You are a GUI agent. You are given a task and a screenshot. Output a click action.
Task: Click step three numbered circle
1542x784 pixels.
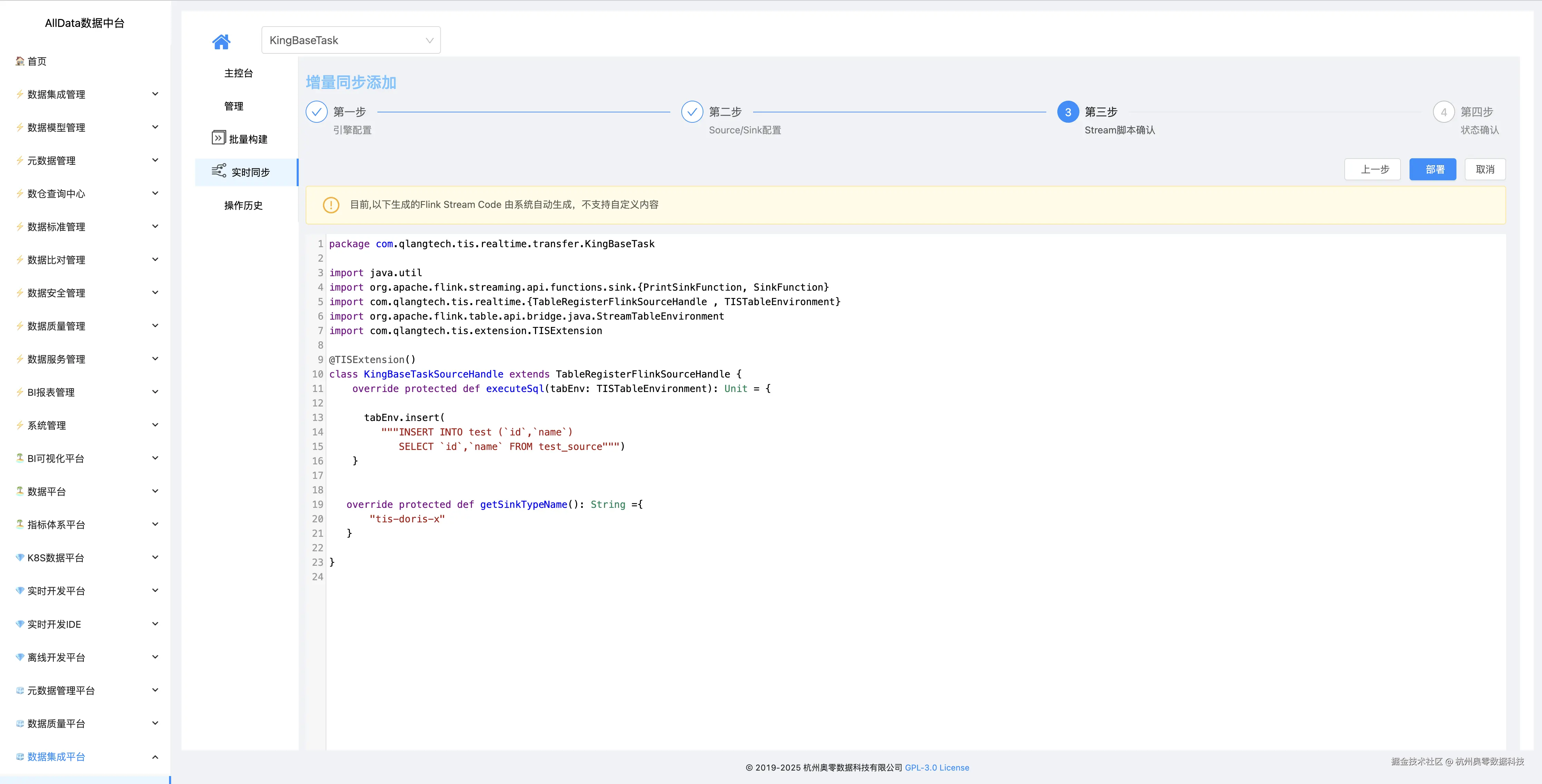(1068, 112)
